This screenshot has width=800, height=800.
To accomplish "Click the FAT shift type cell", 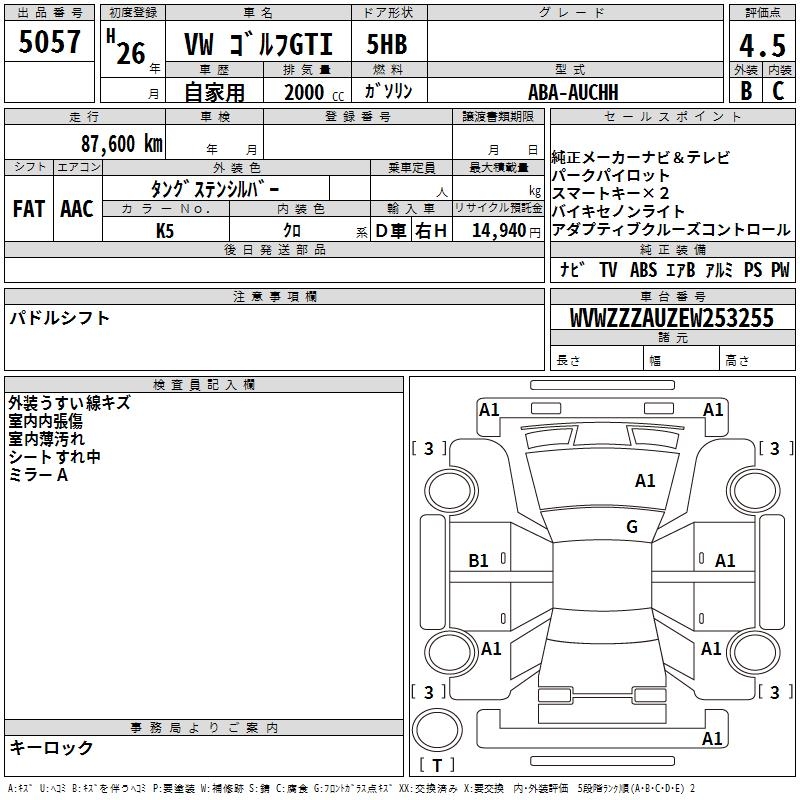I will pos(29,209).
